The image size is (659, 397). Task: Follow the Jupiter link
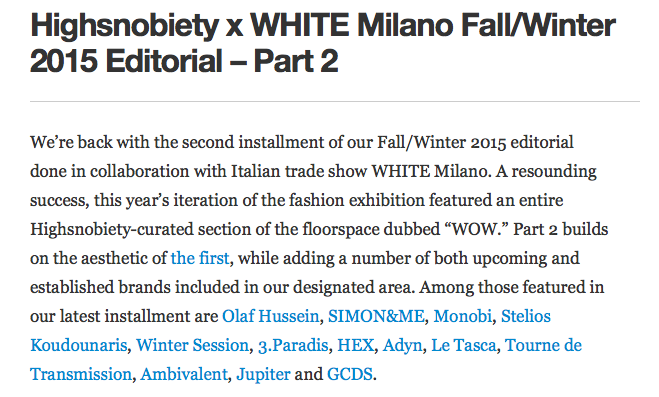[x=263, y=375]
